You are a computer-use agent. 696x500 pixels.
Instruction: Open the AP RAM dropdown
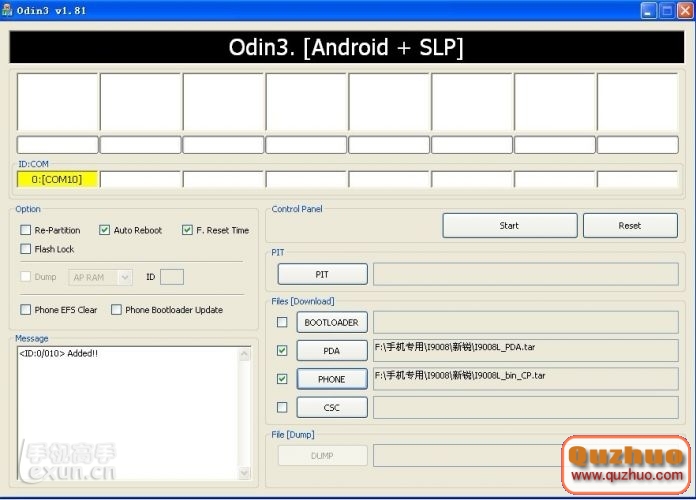point(100,277)
